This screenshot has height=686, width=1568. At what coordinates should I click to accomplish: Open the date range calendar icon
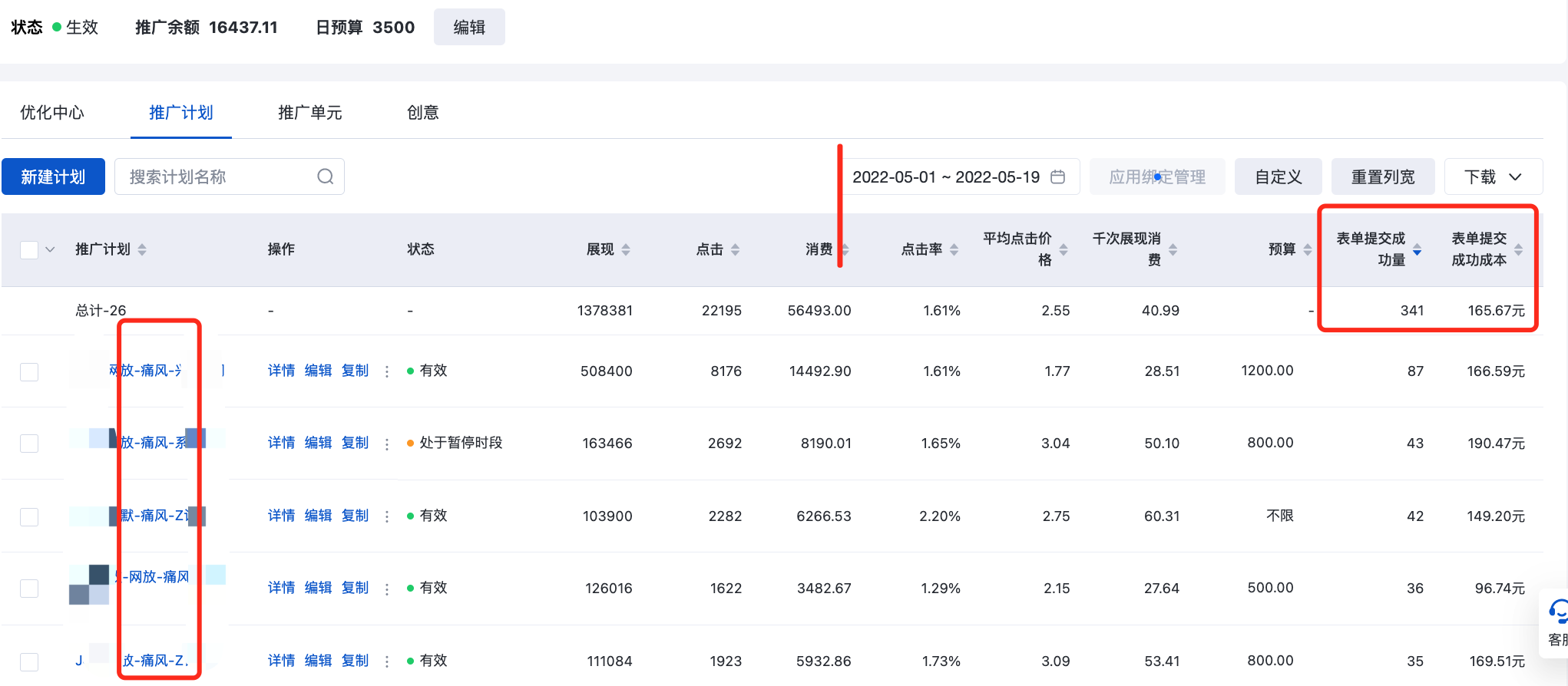[x=1057, y=177]
